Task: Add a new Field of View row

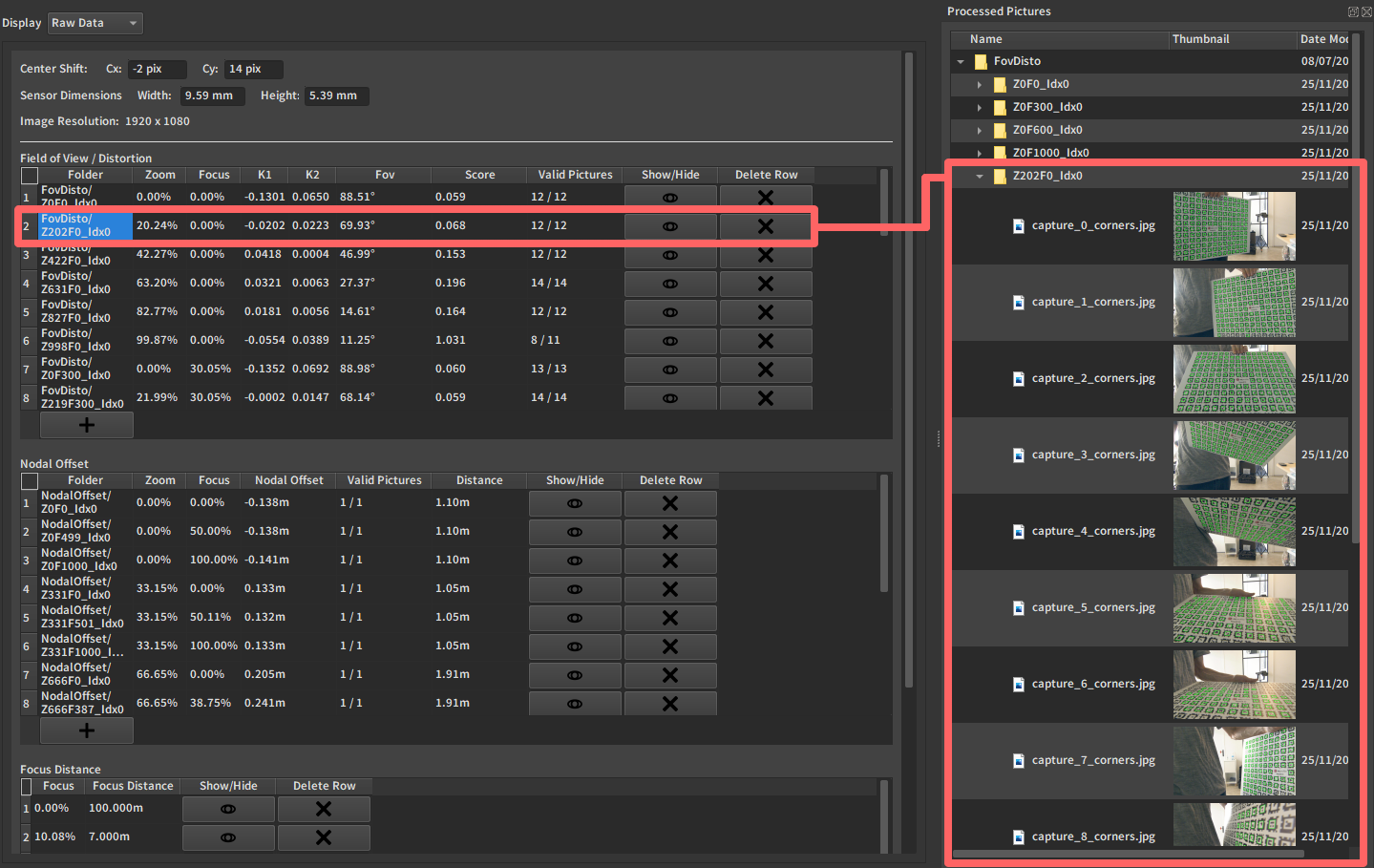Action: (x=86, y=425)
